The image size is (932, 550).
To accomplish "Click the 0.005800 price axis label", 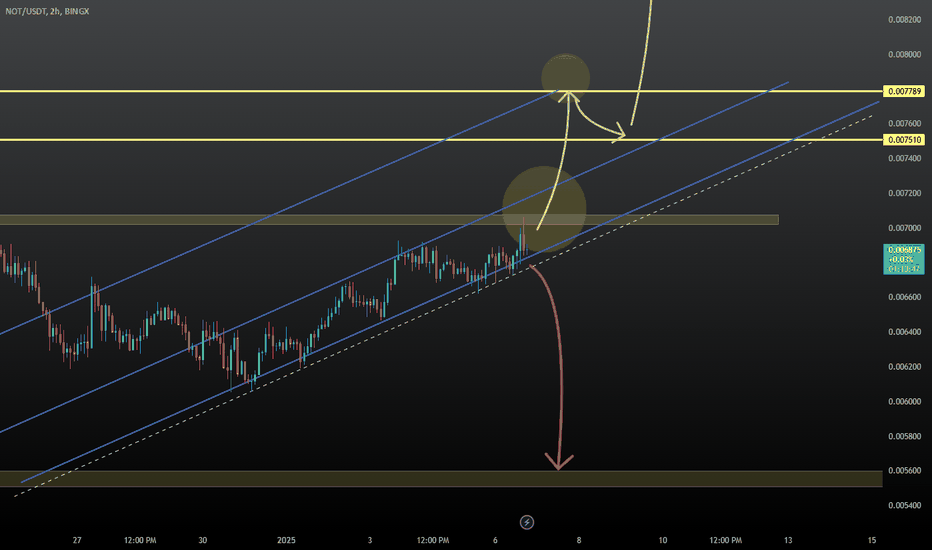I will tap(904, 436).
